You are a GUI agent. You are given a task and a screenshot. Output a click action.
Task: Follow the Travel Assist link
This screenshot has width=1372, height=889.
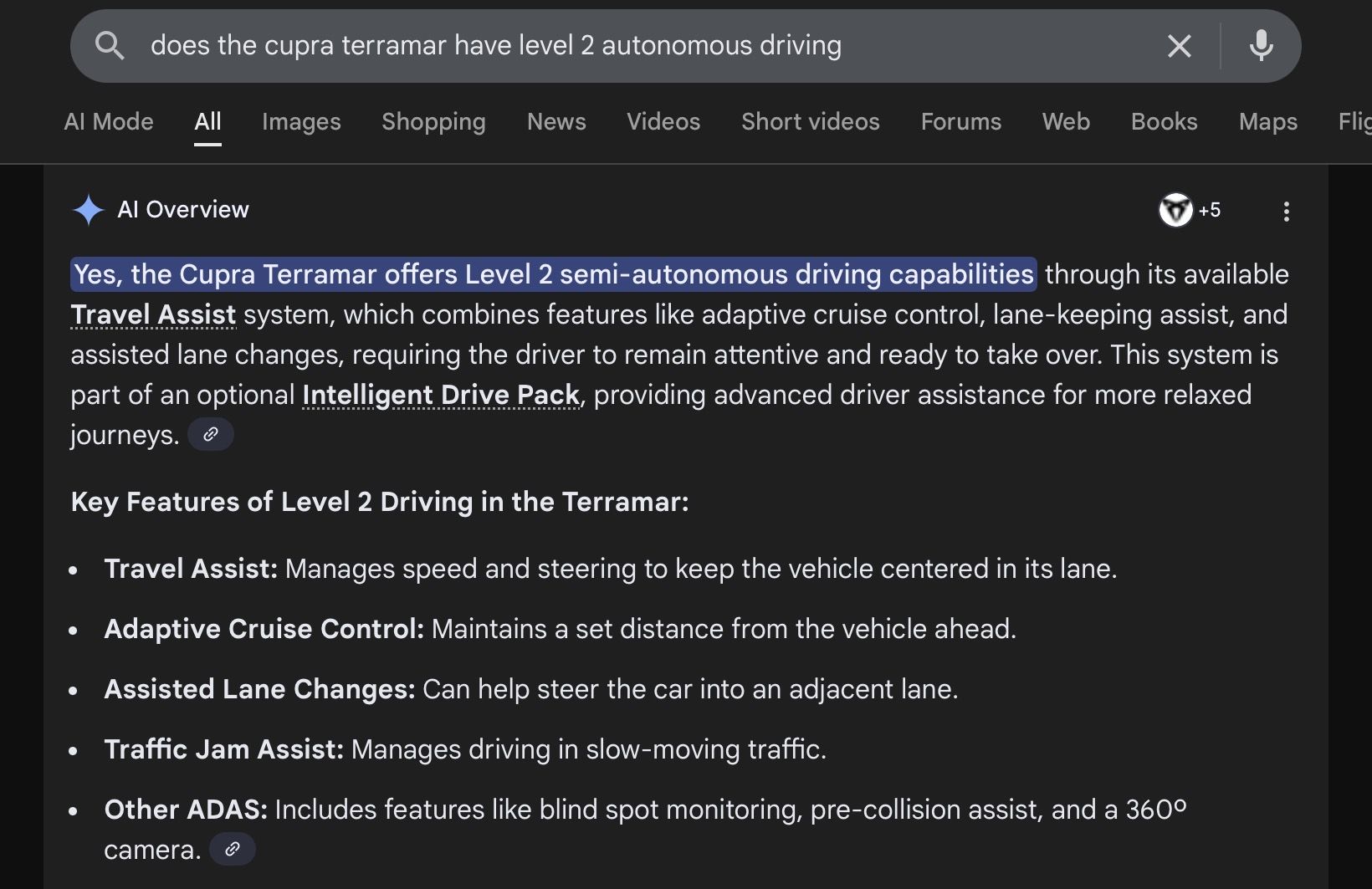153,315
